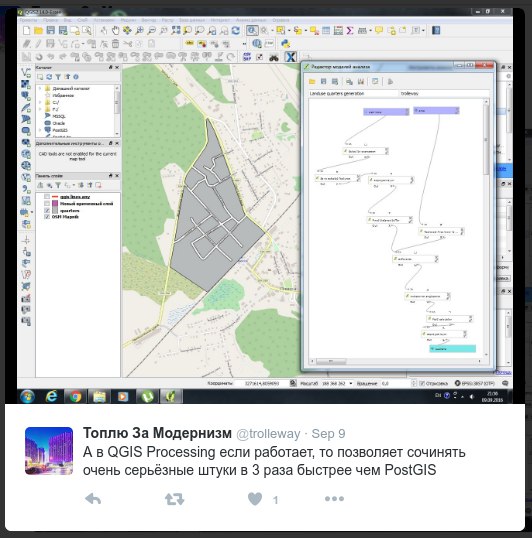Expand the PostGIS node in catalog tree
The image size is (532, 538).
[40, 130]
